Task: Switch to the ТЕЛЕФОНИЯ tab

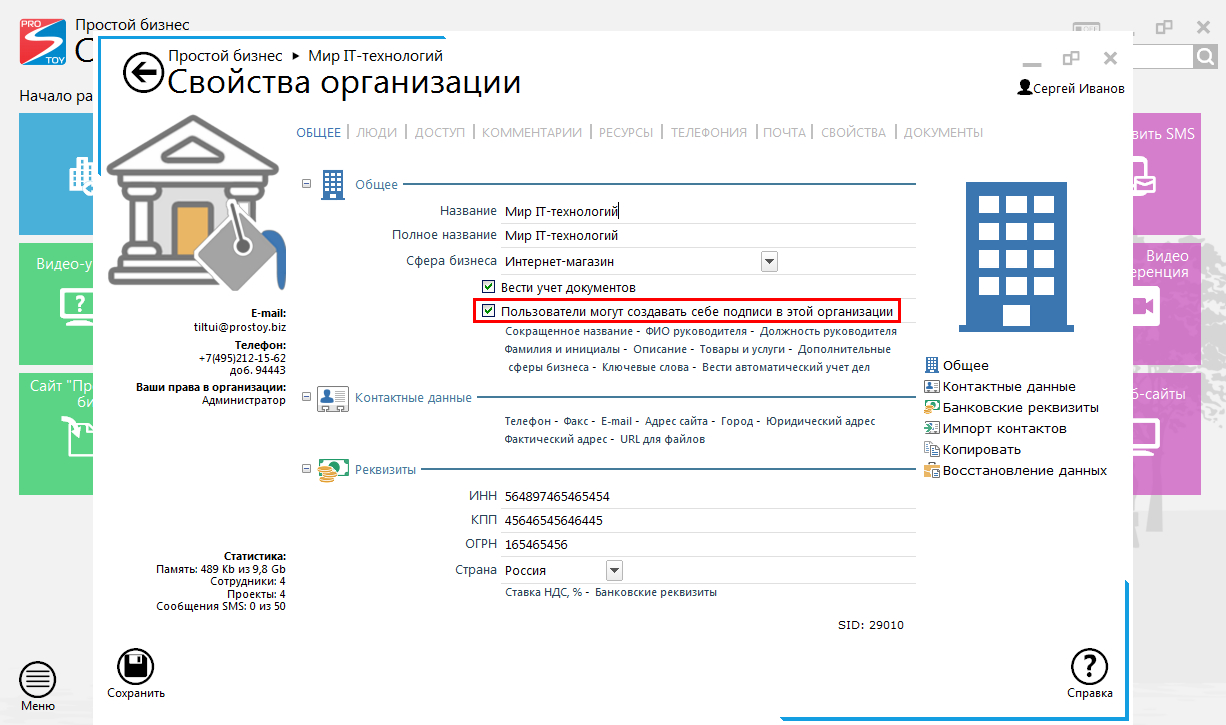Action: (x=709, y=132)
